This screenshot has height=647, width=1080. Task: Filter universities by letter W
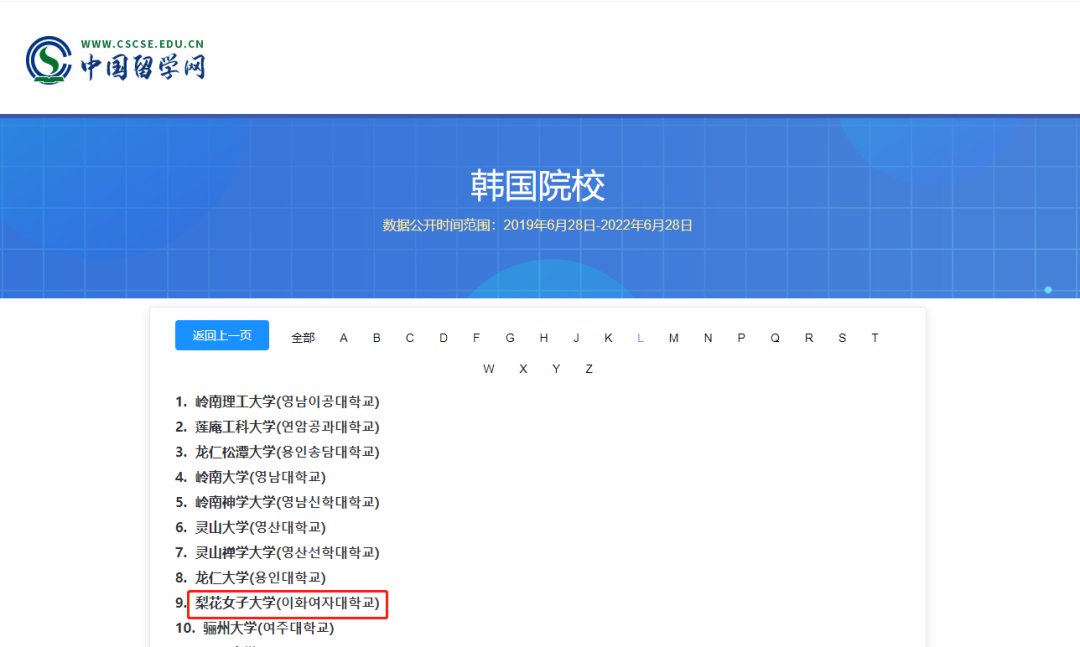click(x=489, y=369)
